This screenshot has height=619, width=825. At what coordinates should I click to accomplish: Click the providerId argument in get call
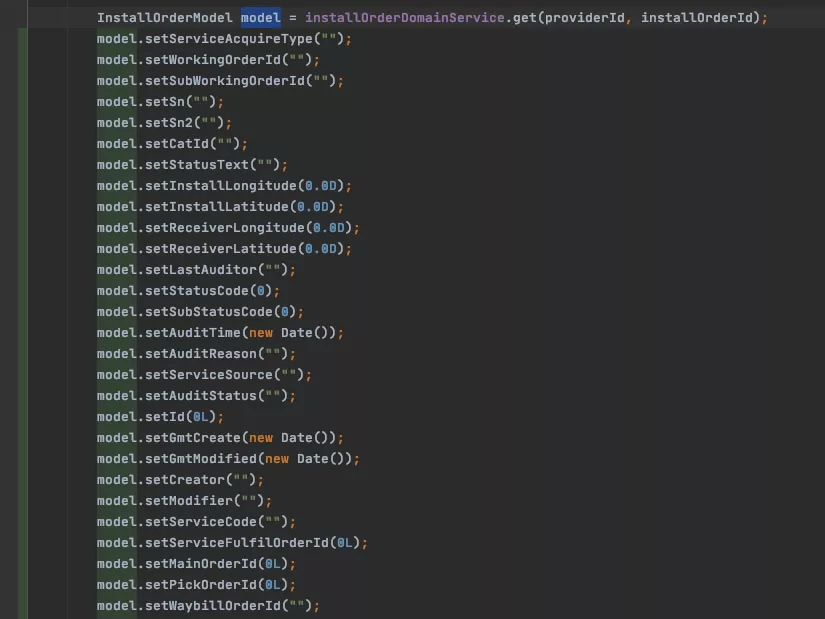(585, 18)
